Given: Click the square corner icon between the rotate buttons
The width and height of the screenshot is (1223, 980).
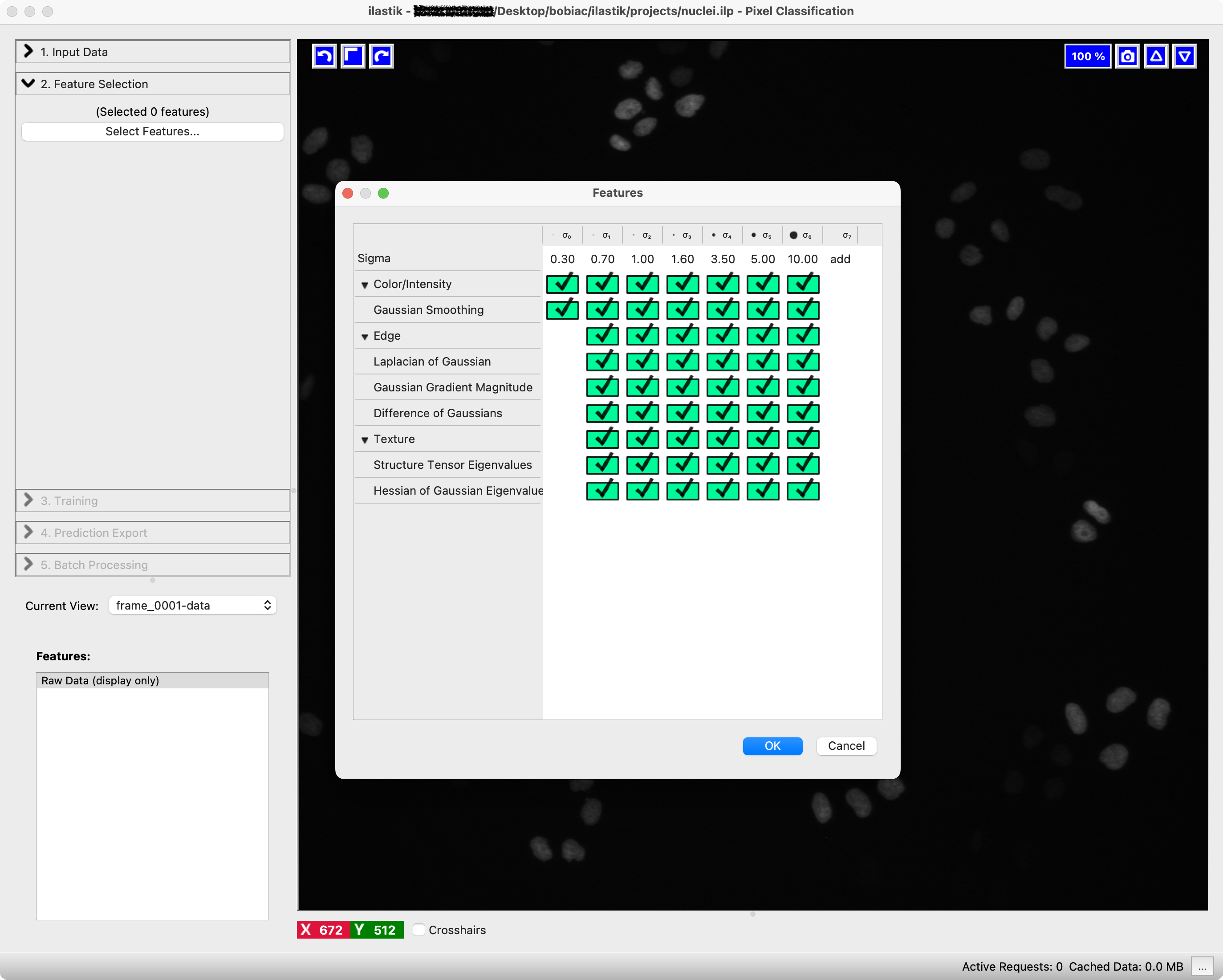Looking at the screenshot, I should (x=352, y=56).
